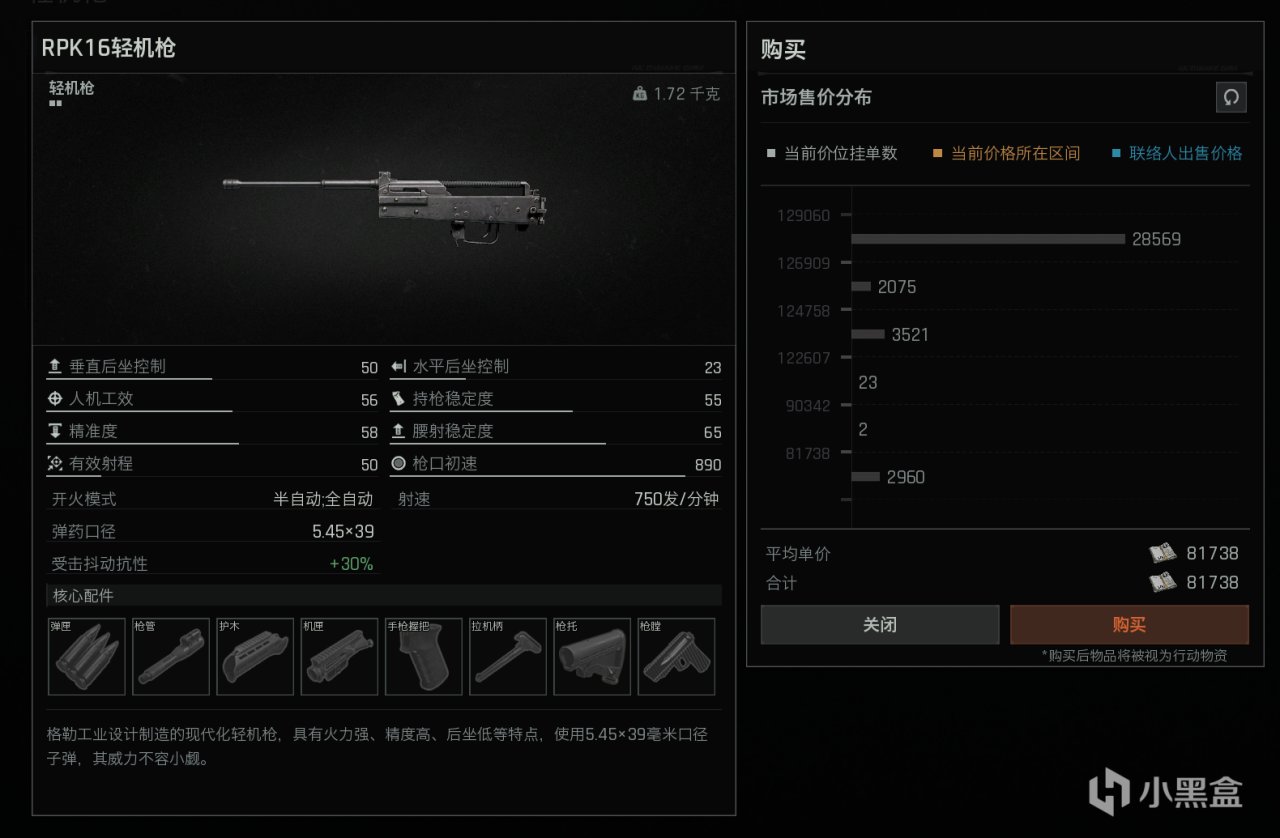Choose the 枪托 stock attachment slot
1280x838 pixels.
pyautogui.click(x=592, y=656)
